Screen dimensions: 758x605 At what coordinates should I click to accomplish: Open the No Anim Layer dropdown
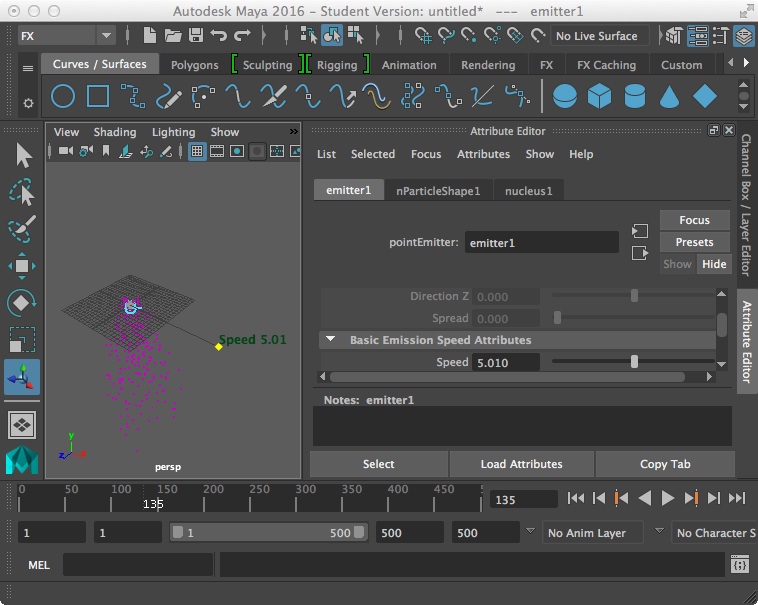point(530,531)
